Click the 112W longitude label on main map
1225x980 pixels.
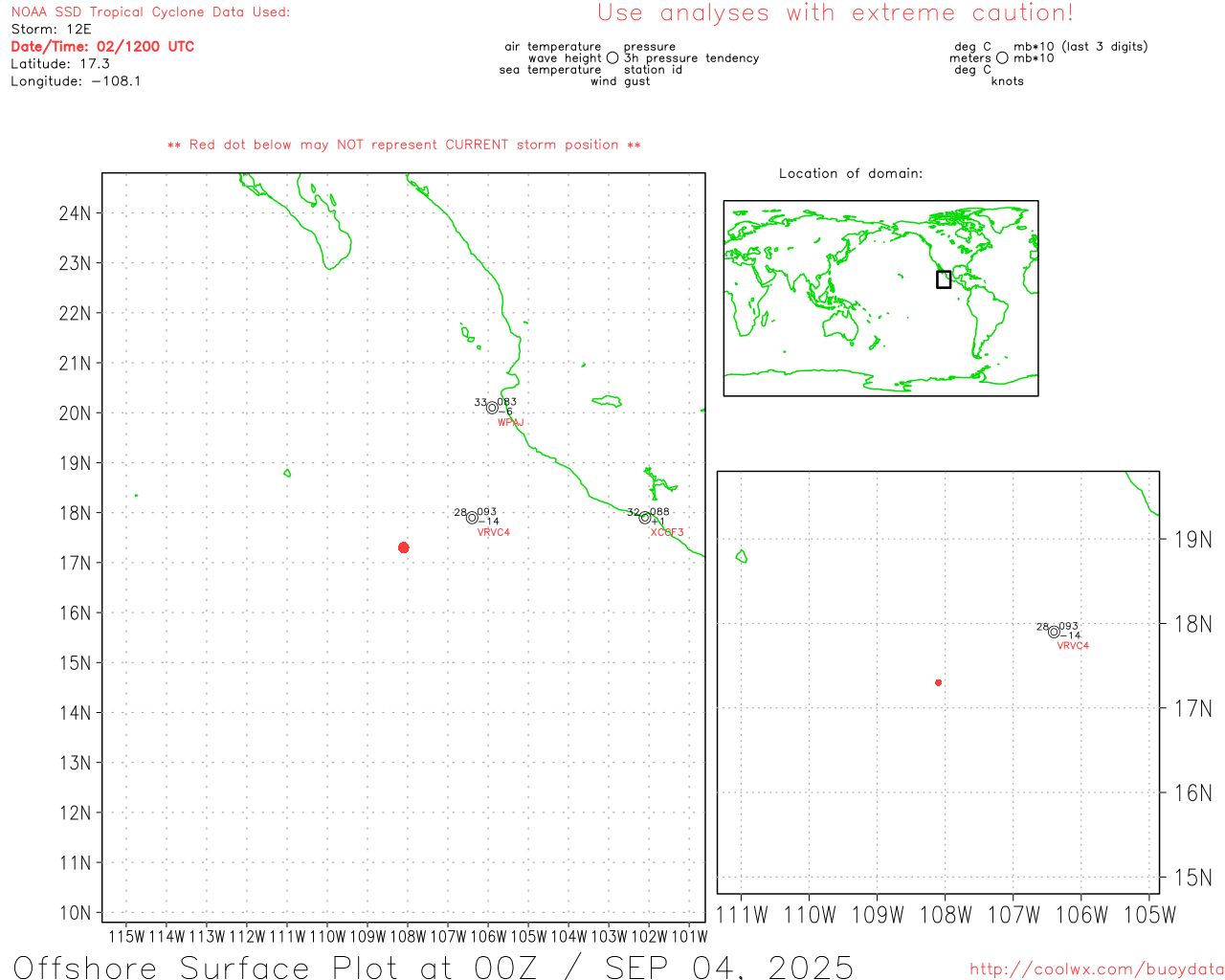tap(247, 937)
